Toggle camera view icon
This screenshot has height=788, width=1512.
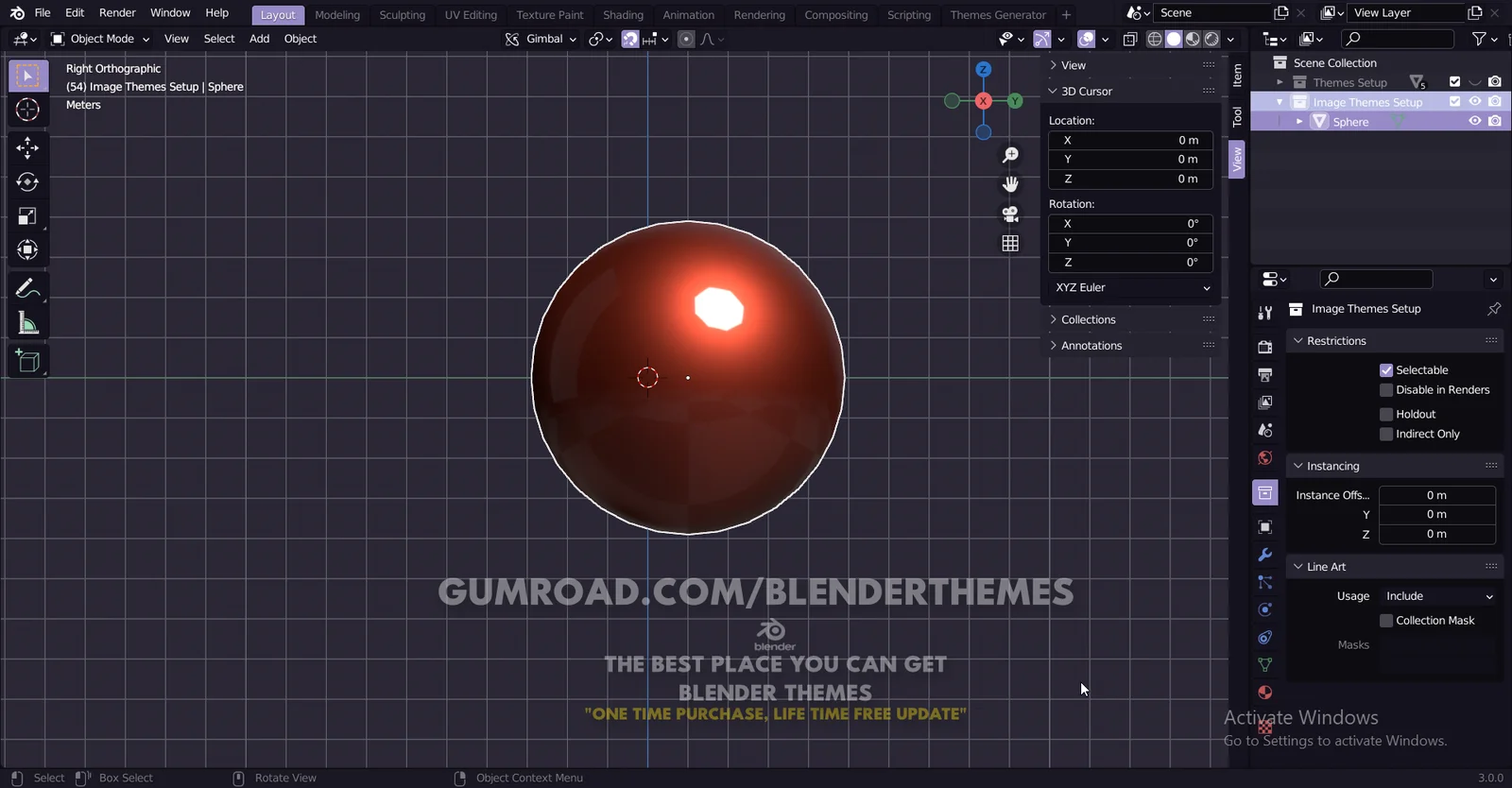point(1010,214)
